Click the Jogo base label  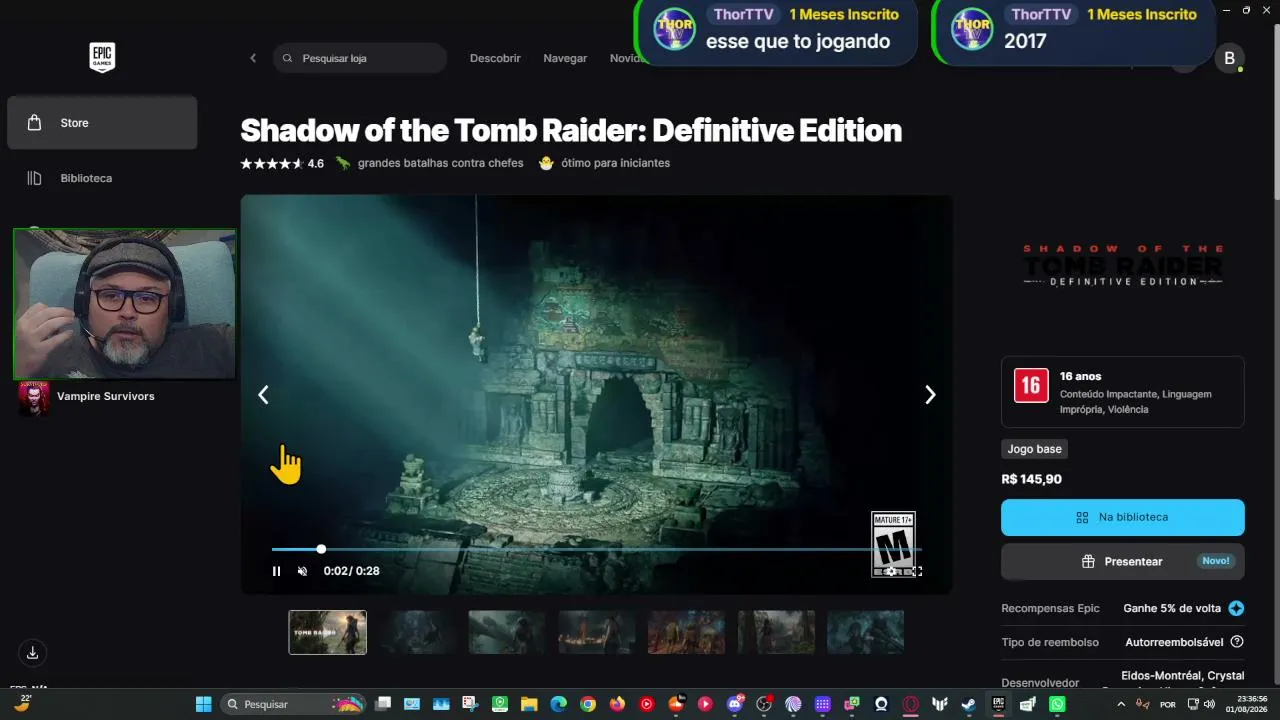1034,449
